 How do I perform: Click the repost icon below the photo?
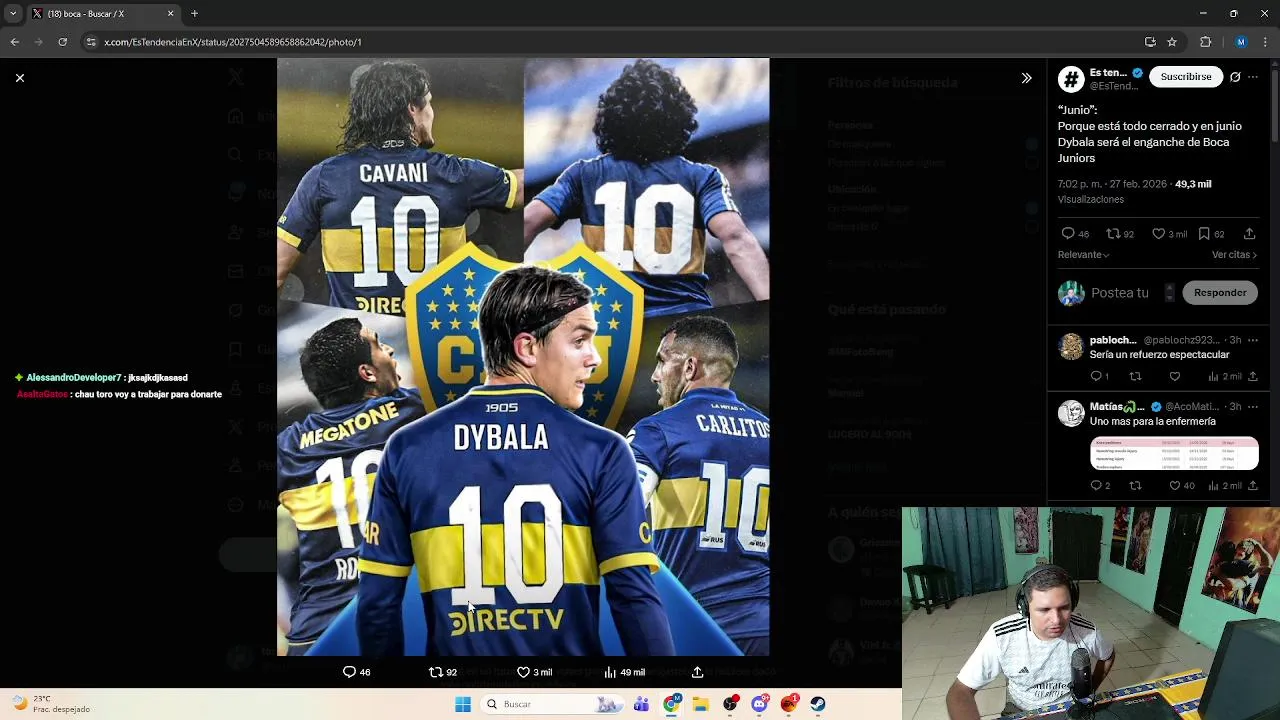(435, 672)
